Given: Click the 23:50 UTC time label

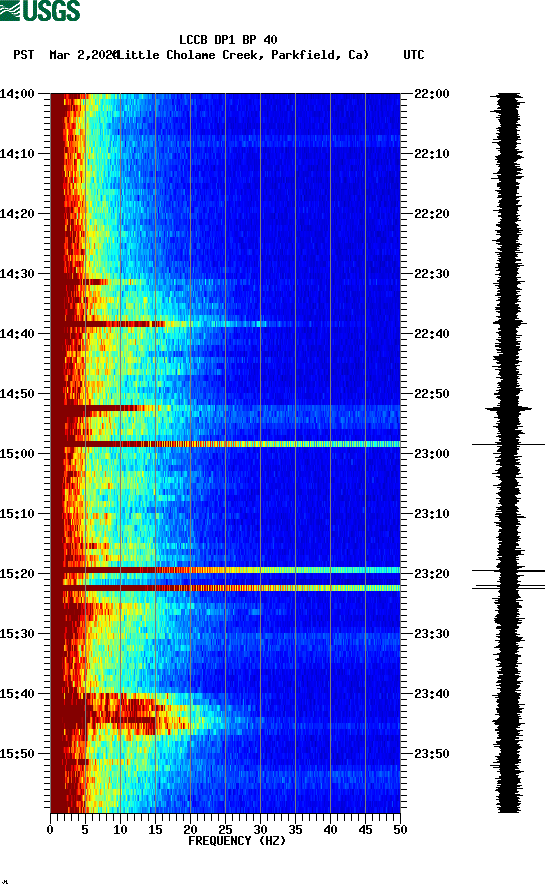Looking at the screenshot, I should (x=432, y=753).
